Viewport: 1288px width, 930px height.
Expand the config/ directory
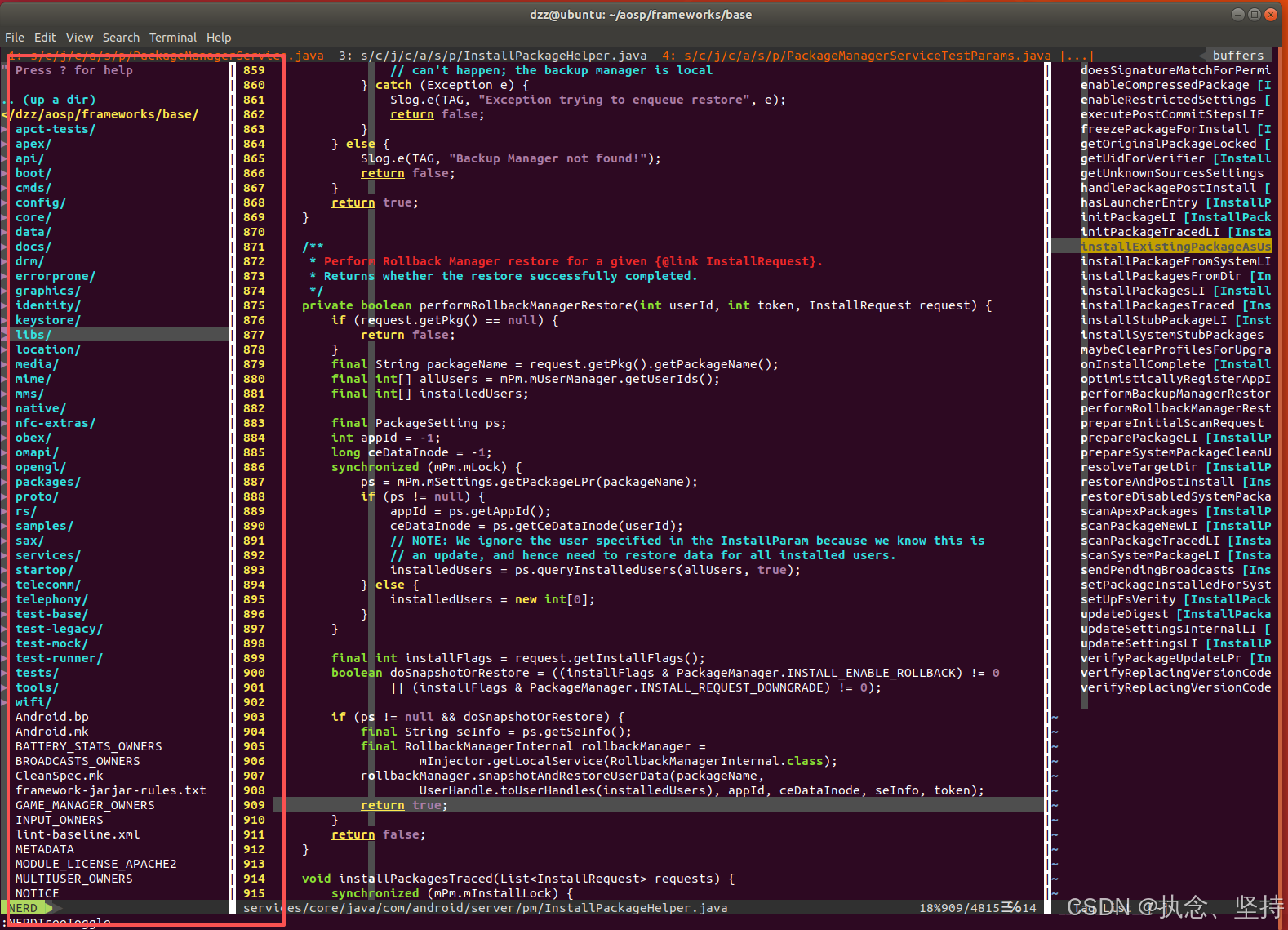pos(40,202)
